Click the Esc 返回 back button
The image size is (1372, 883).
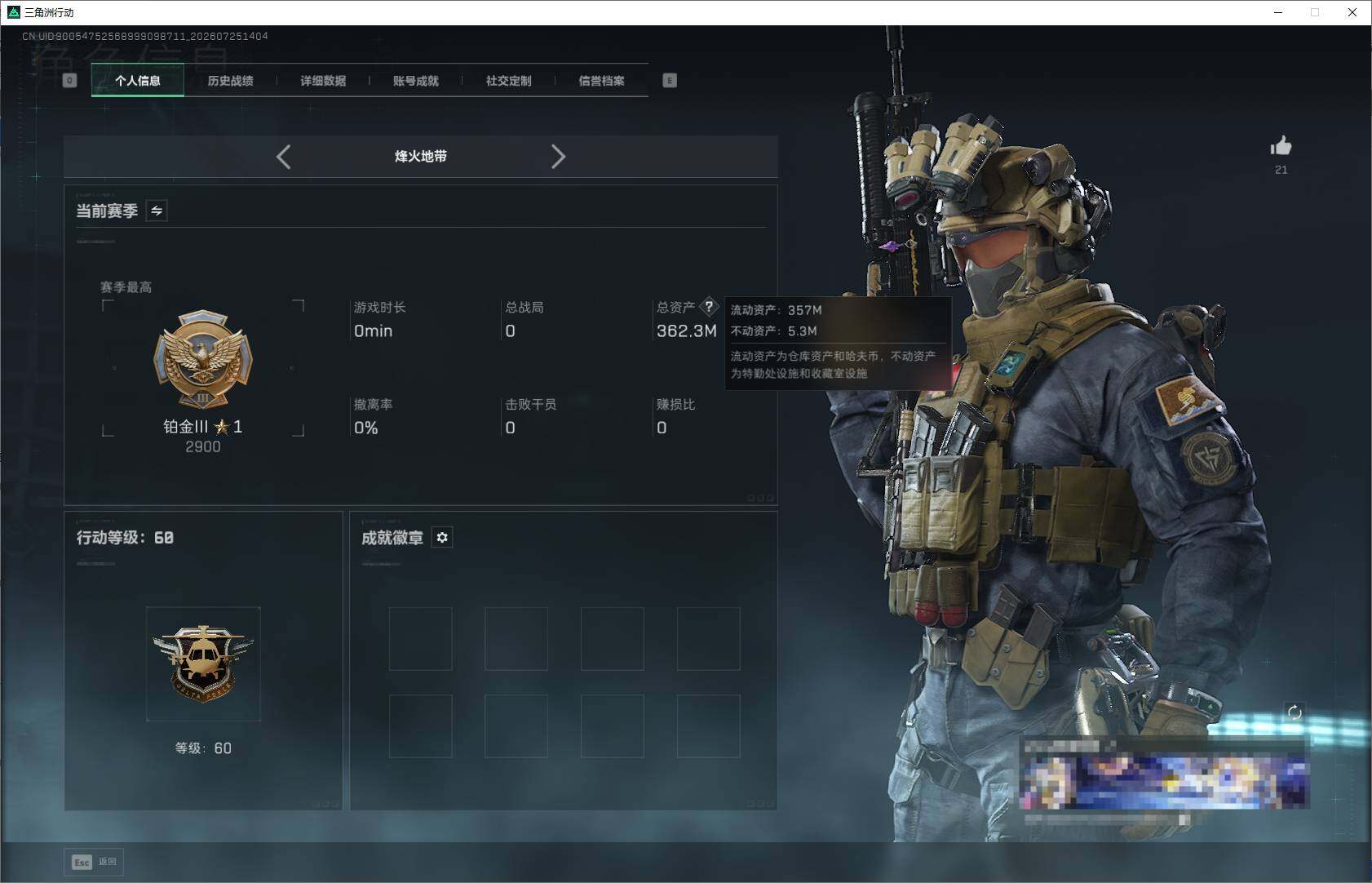pos(94,862)
